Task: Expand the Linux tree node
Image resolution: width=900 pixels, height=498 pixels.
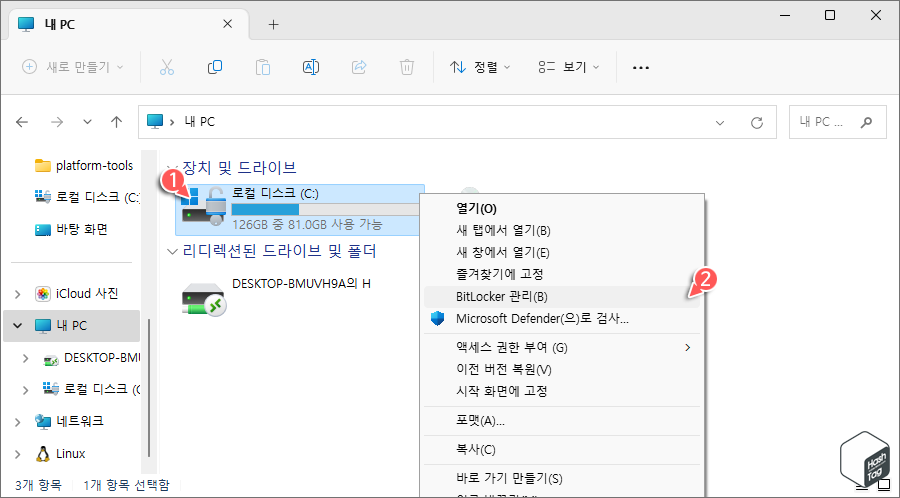Action: coord(18,453)
